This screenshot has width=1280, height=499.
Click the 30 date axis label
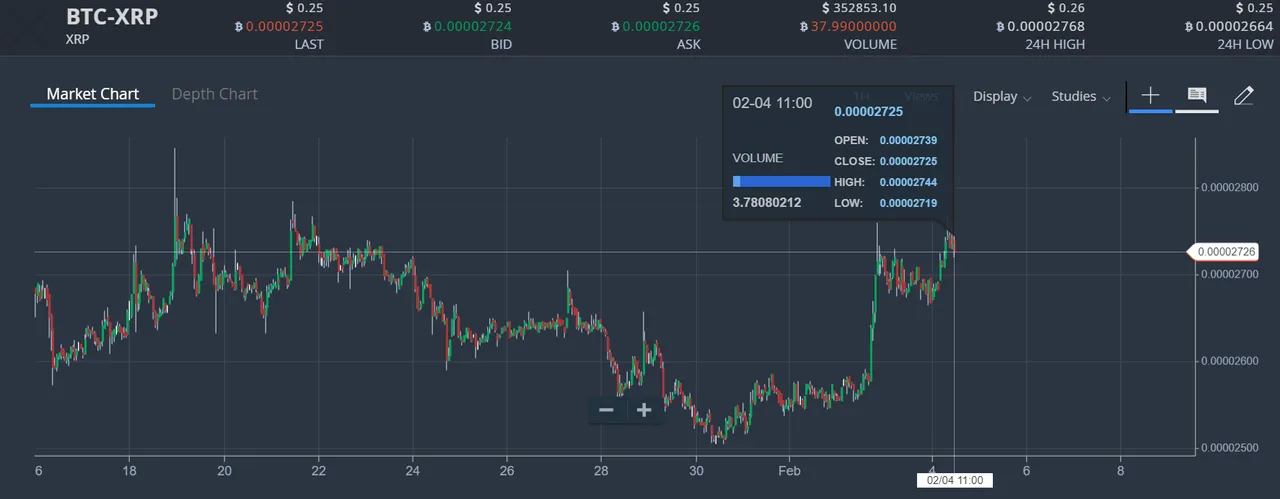696,470
